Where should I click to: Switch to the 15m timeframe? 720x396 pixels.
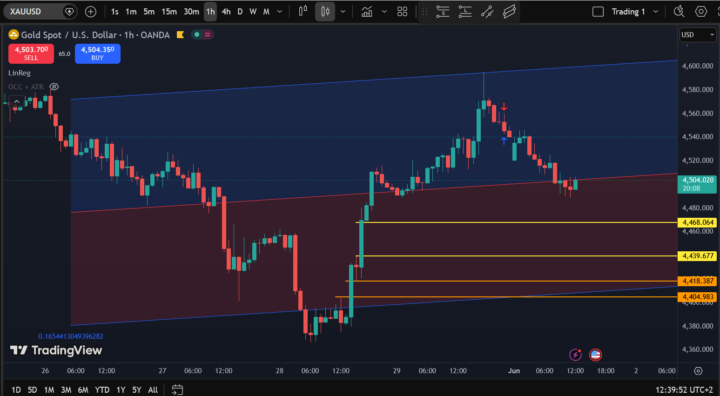click(169, 12)
